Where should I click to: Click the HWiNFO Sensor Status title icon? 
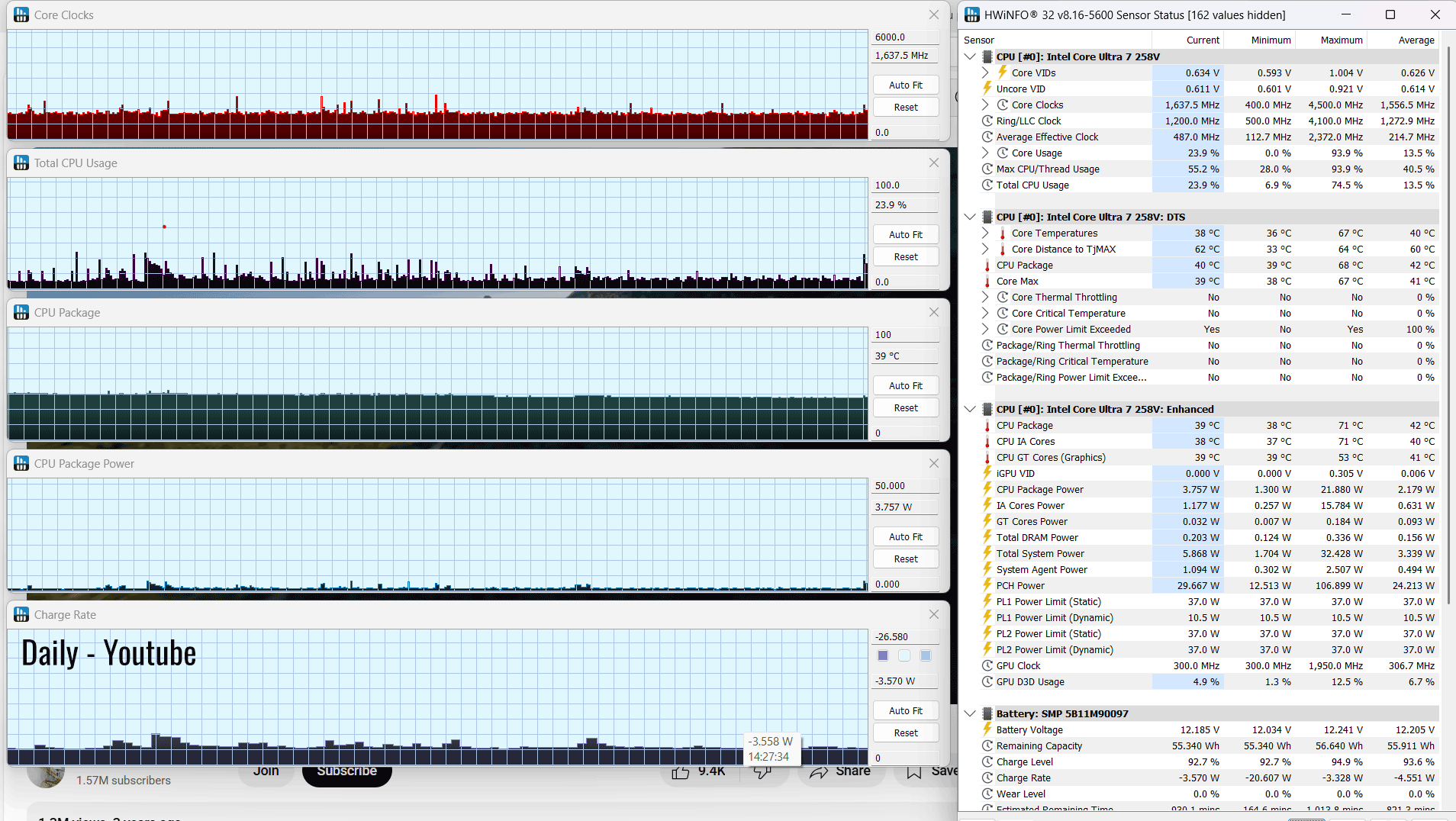[x=972, y=14]
